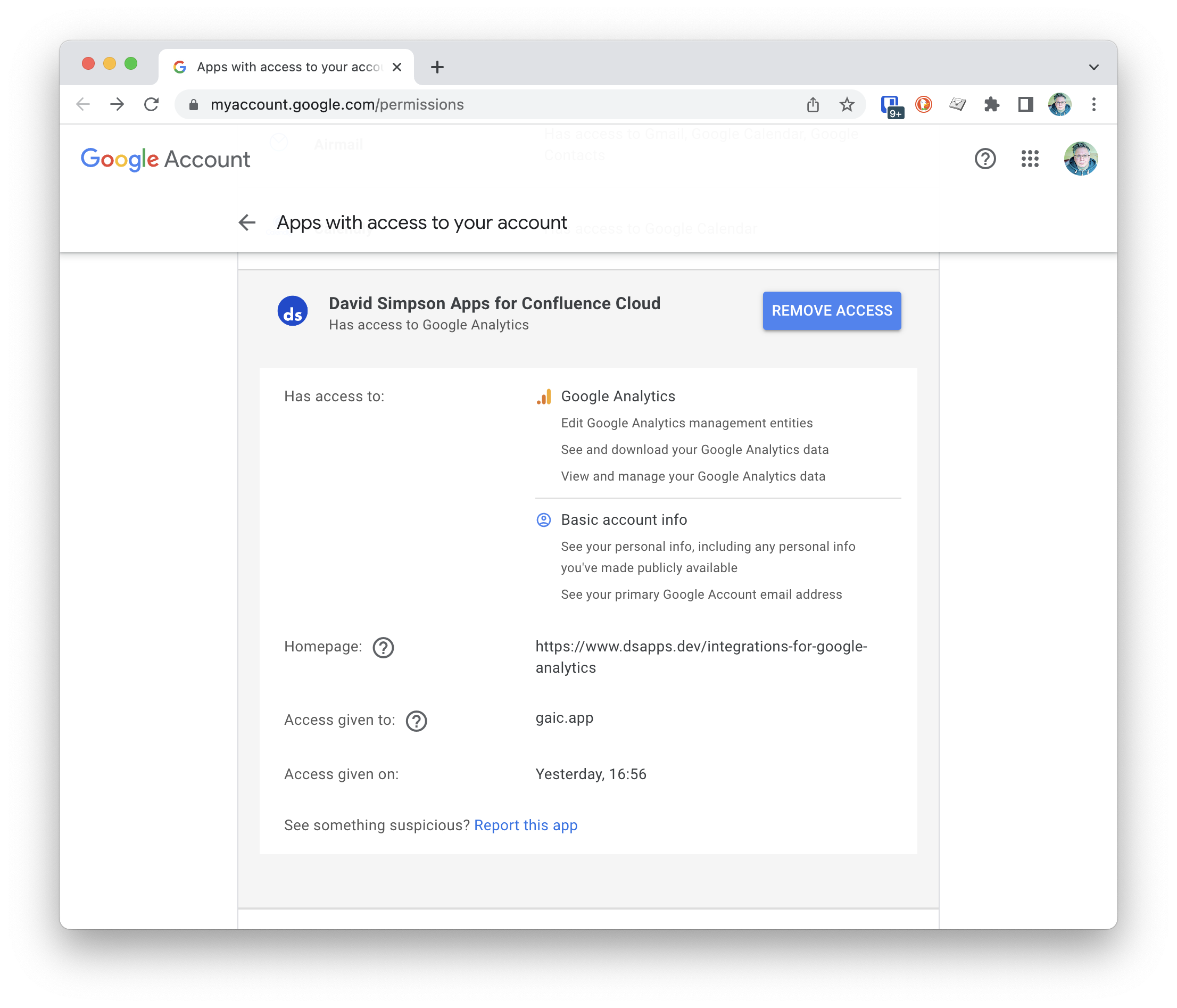The image size is (1177, 1008).
Task: Reload the page
Action: point(151,104)
